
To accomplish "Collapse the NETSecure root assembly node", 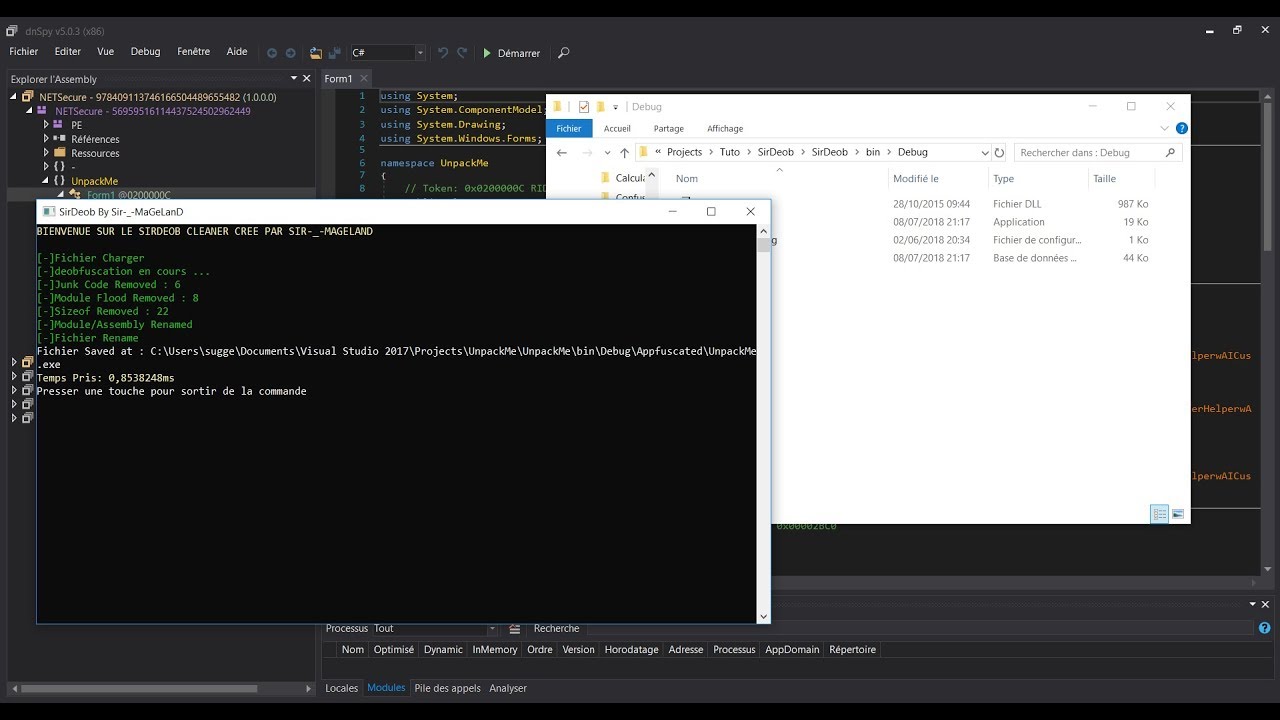I will [14, 97].
